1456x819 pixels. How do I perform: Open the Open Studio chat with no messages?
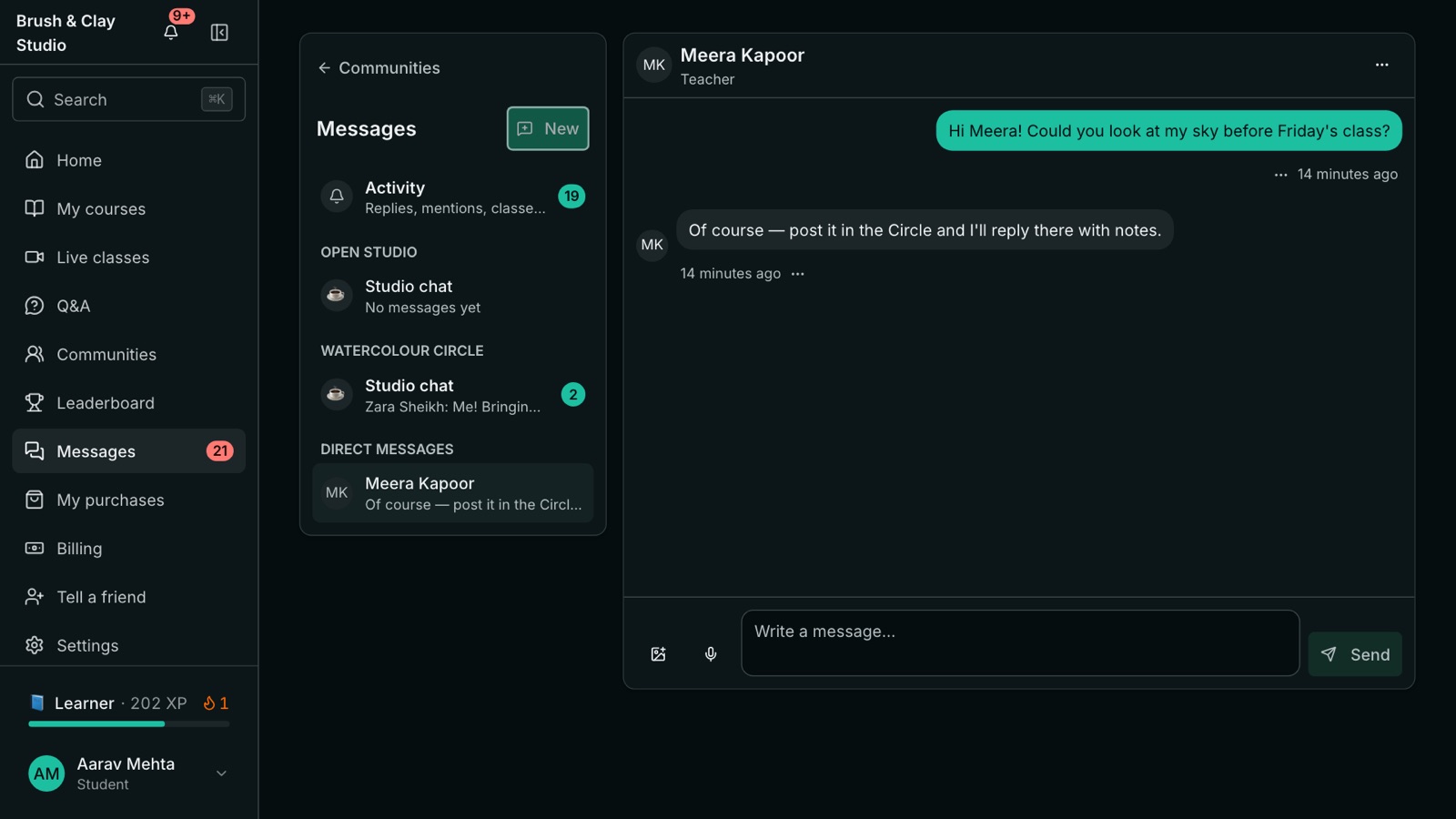[x=453, y=296]
